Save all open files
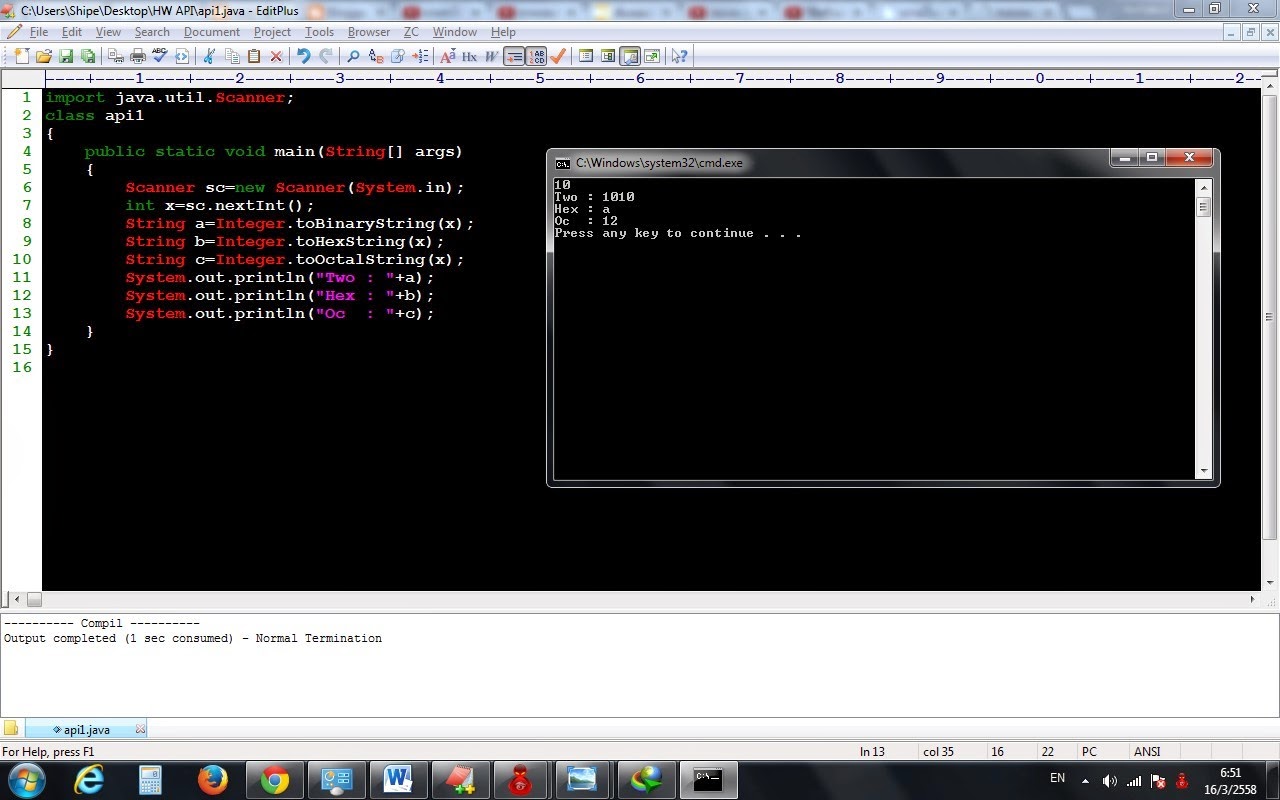 pos(87,56)
